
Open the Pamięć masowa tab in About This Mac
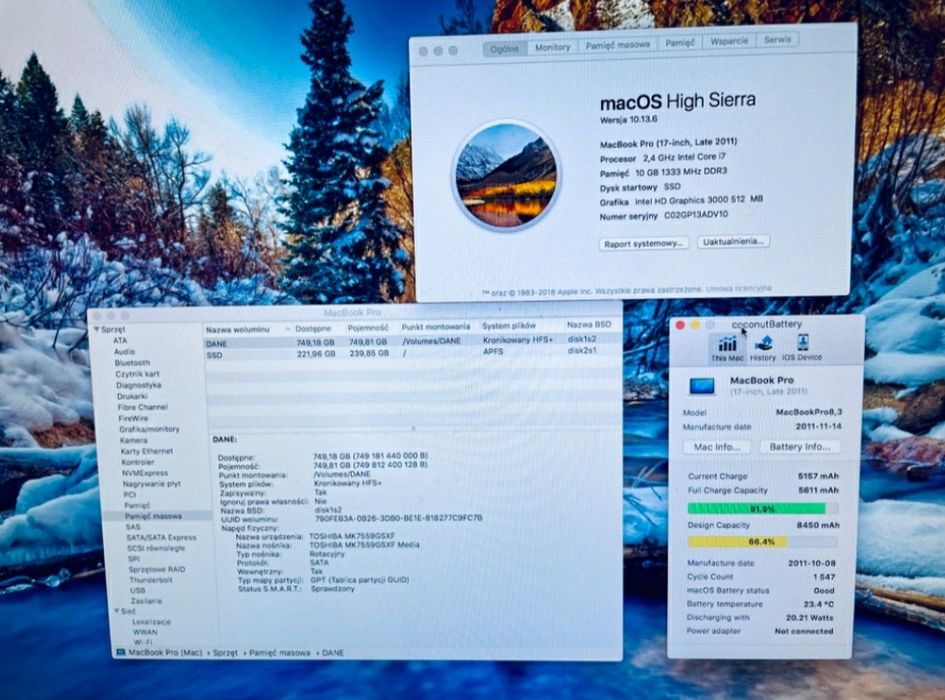tap(617, 45)
